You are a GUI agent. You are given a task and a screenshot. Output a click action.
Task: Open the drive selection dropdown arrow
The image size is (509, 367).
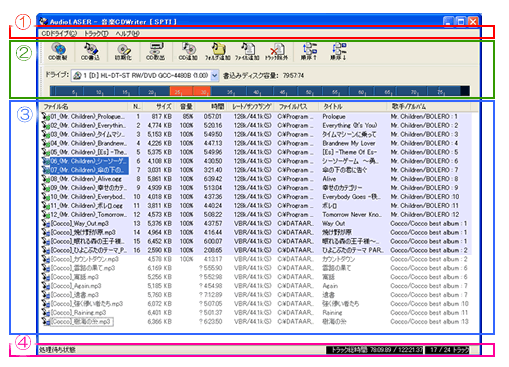point(215,76)
